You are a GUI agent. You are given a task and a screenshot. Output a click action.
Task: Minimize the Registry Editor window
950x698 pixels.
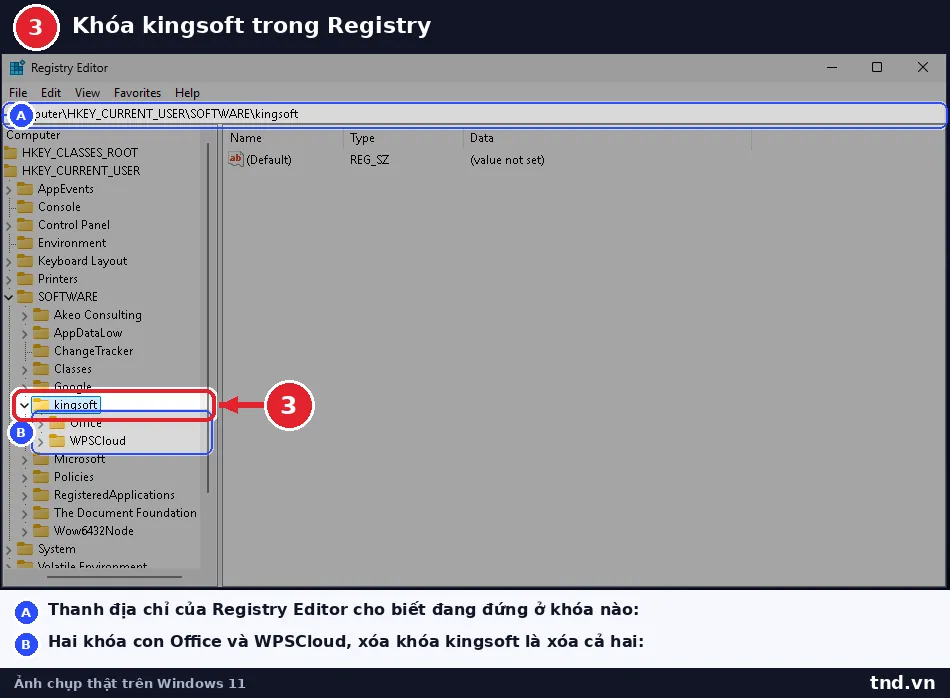(x=832, y=67)
